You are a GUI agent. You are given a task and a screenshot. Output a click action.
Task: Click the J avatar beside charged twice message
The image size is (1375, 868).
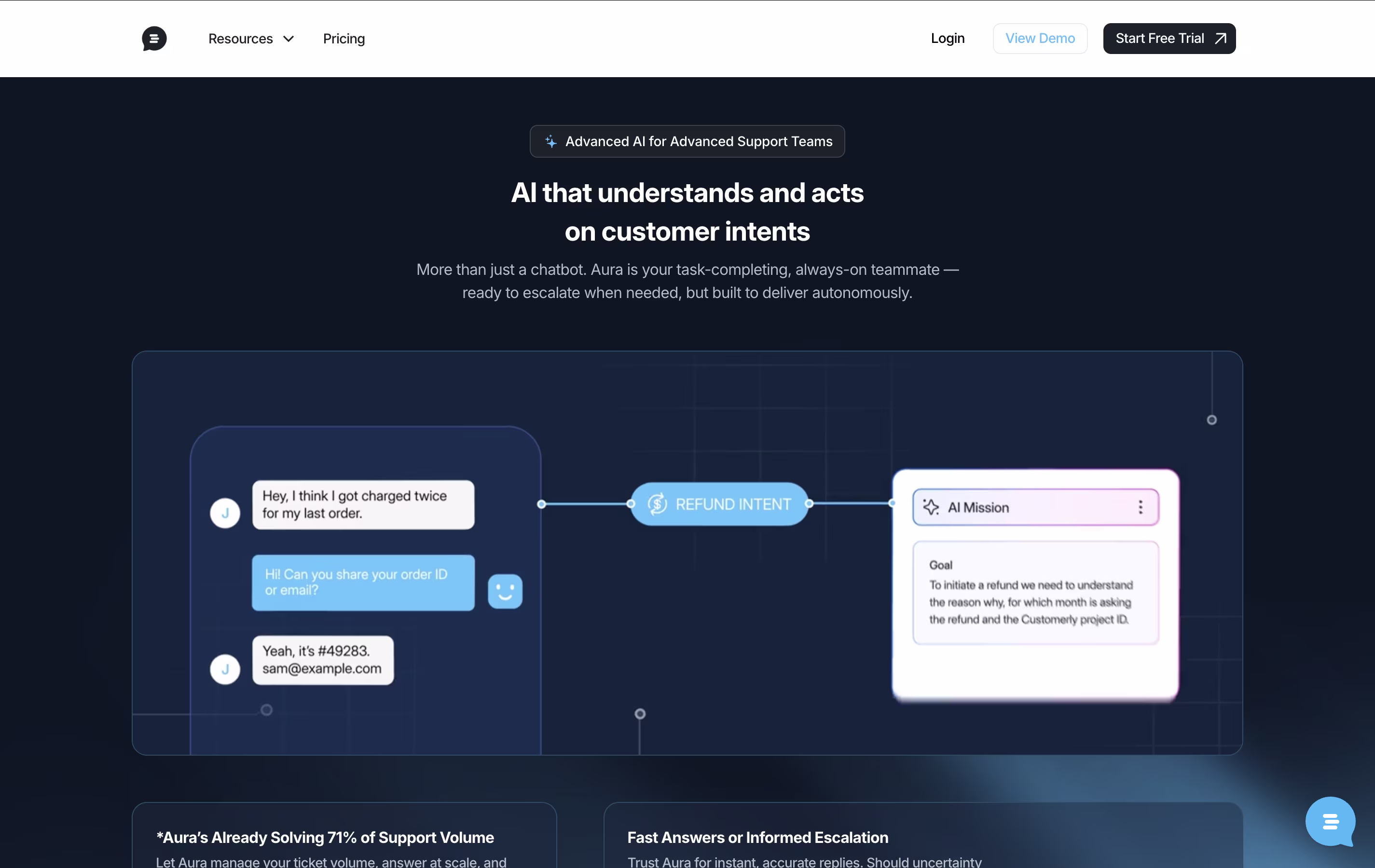(225, 513)
